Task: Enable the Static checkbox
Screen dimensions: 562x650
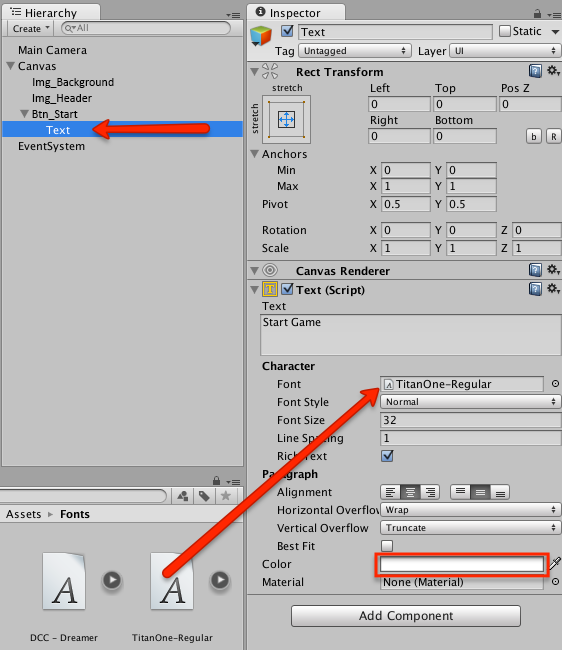Action: 504,31
